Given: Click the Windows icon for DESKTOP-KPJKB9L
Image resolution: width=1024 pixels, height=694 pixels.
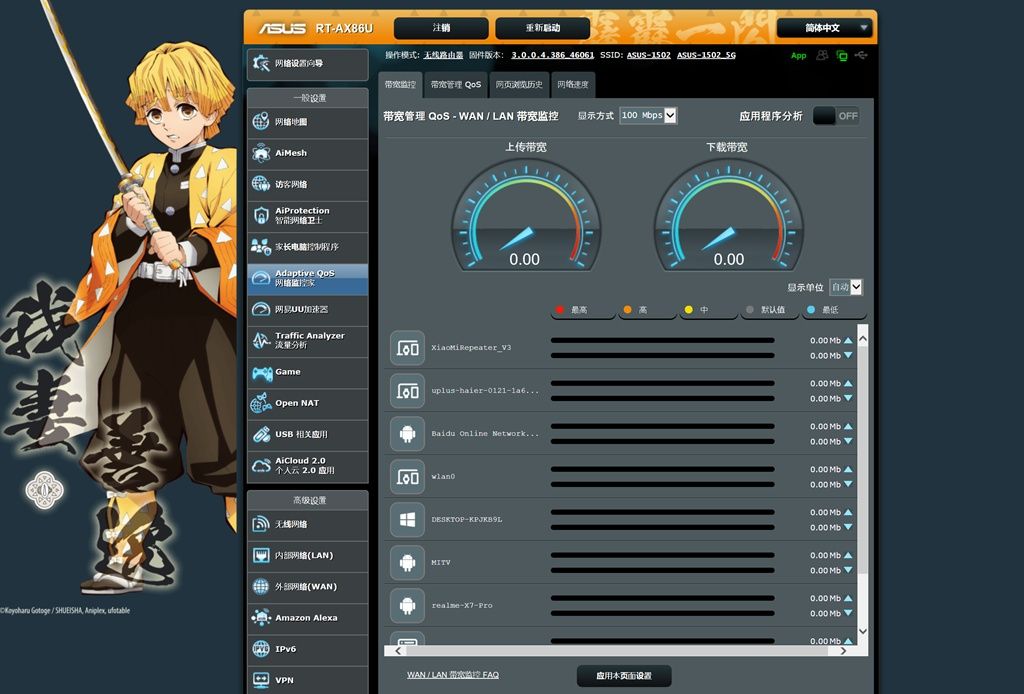Looking at the screenshot, I should click(407, 520).
